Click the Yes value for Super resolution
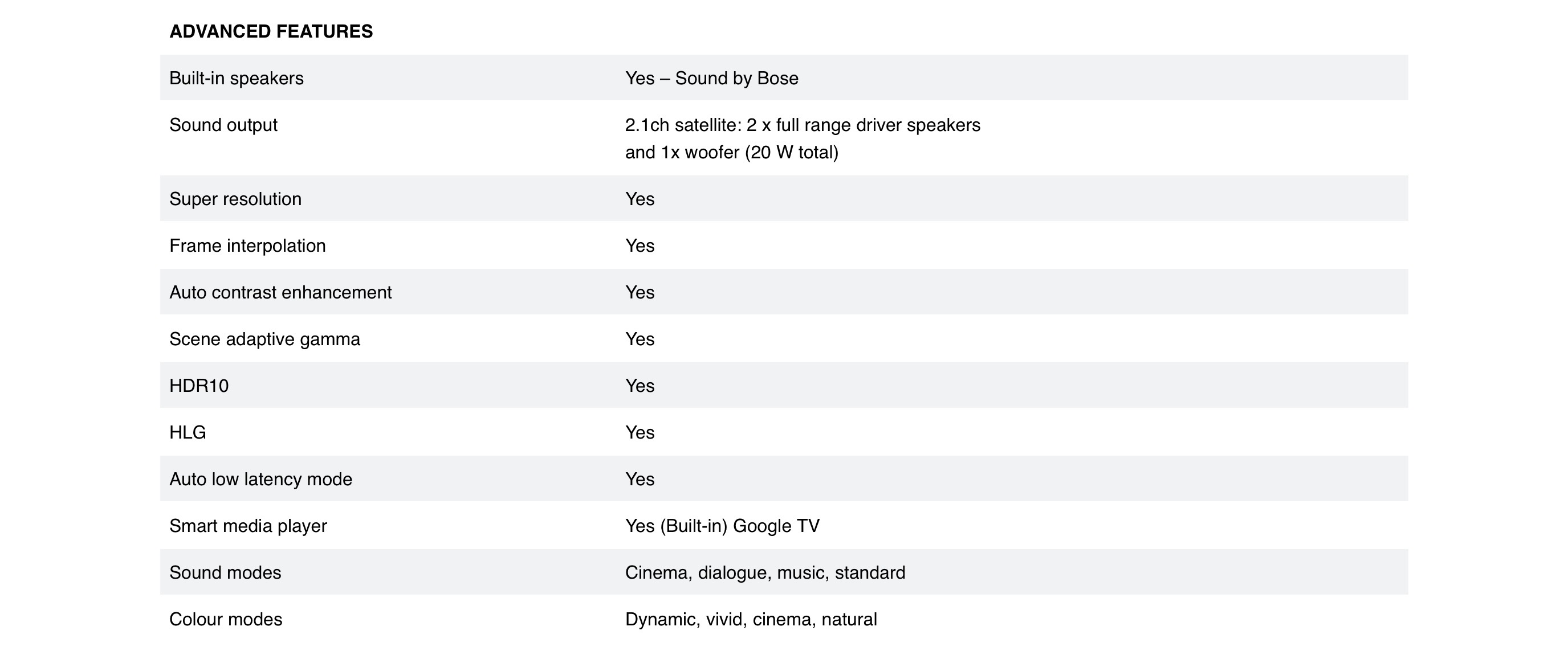Screen dimensions: 1568x655 tap(640, 199)
